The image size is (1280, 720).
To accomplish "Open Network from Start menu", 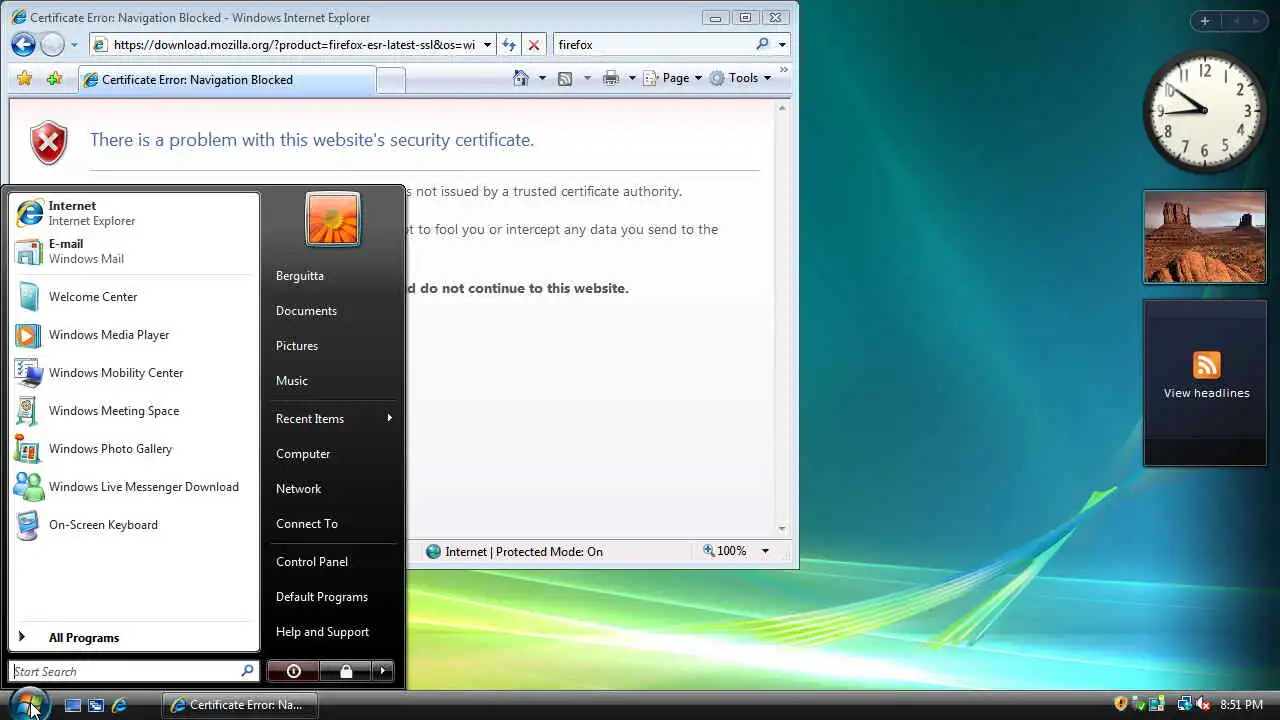I will point(298,488).
